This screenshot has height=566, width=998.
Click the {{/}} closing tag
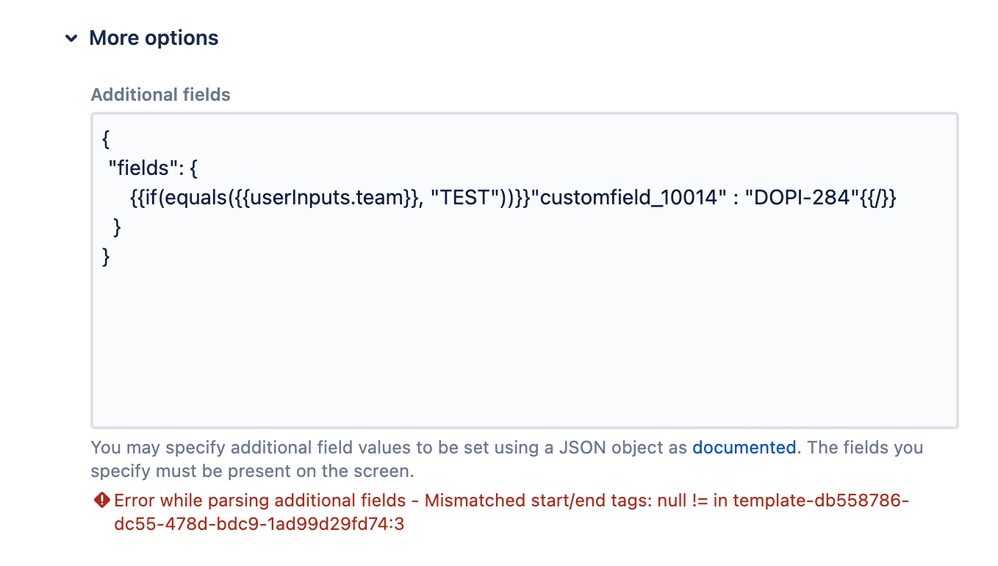878,198
